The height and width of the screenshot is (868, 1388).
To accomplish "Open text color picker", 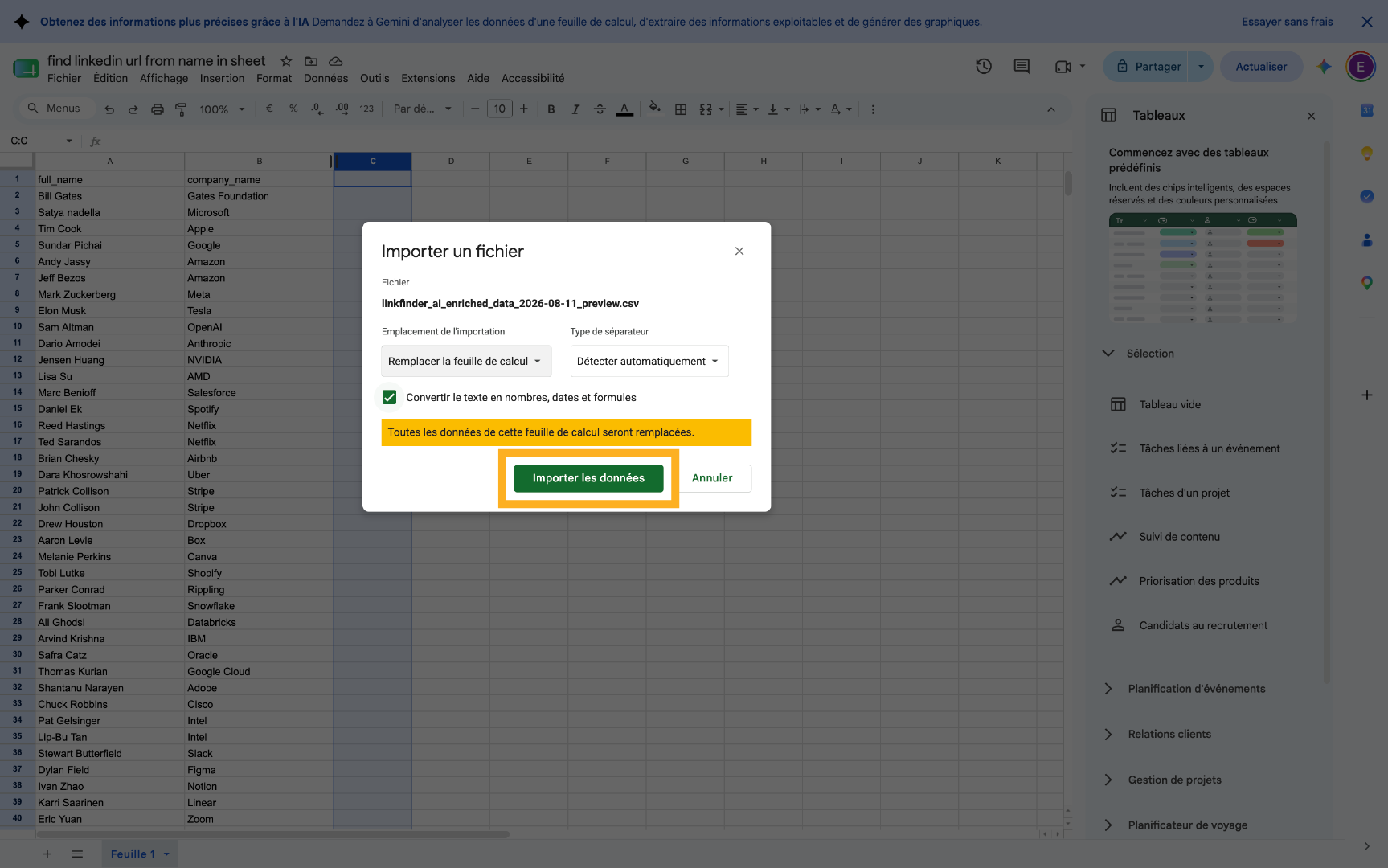I will coord(624,109).
